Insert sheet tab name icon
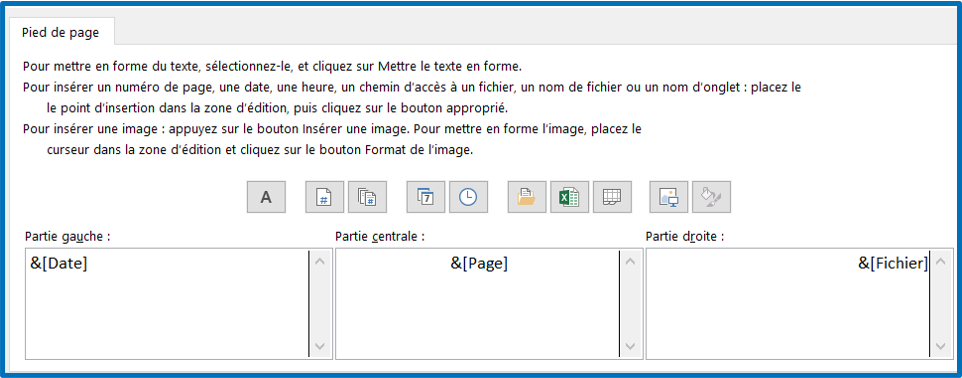962x378 pixels. 612,197
